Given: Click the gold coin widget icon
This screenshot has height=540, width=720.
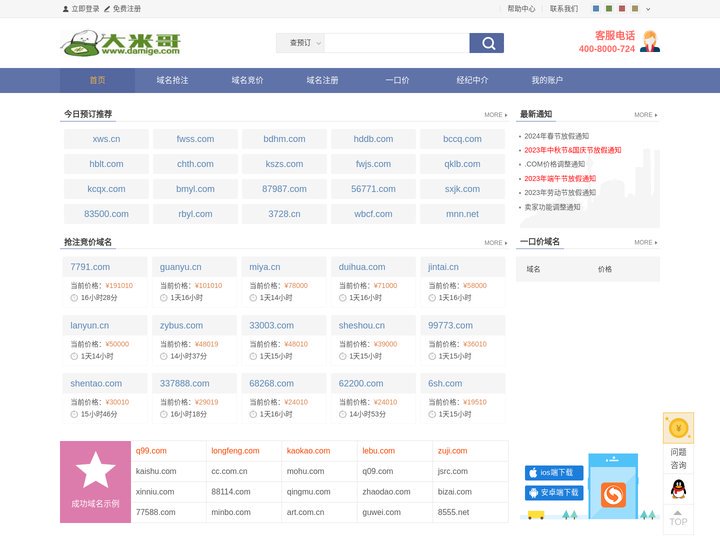Looking at the screenshot, I should click(x=678, y=428).
